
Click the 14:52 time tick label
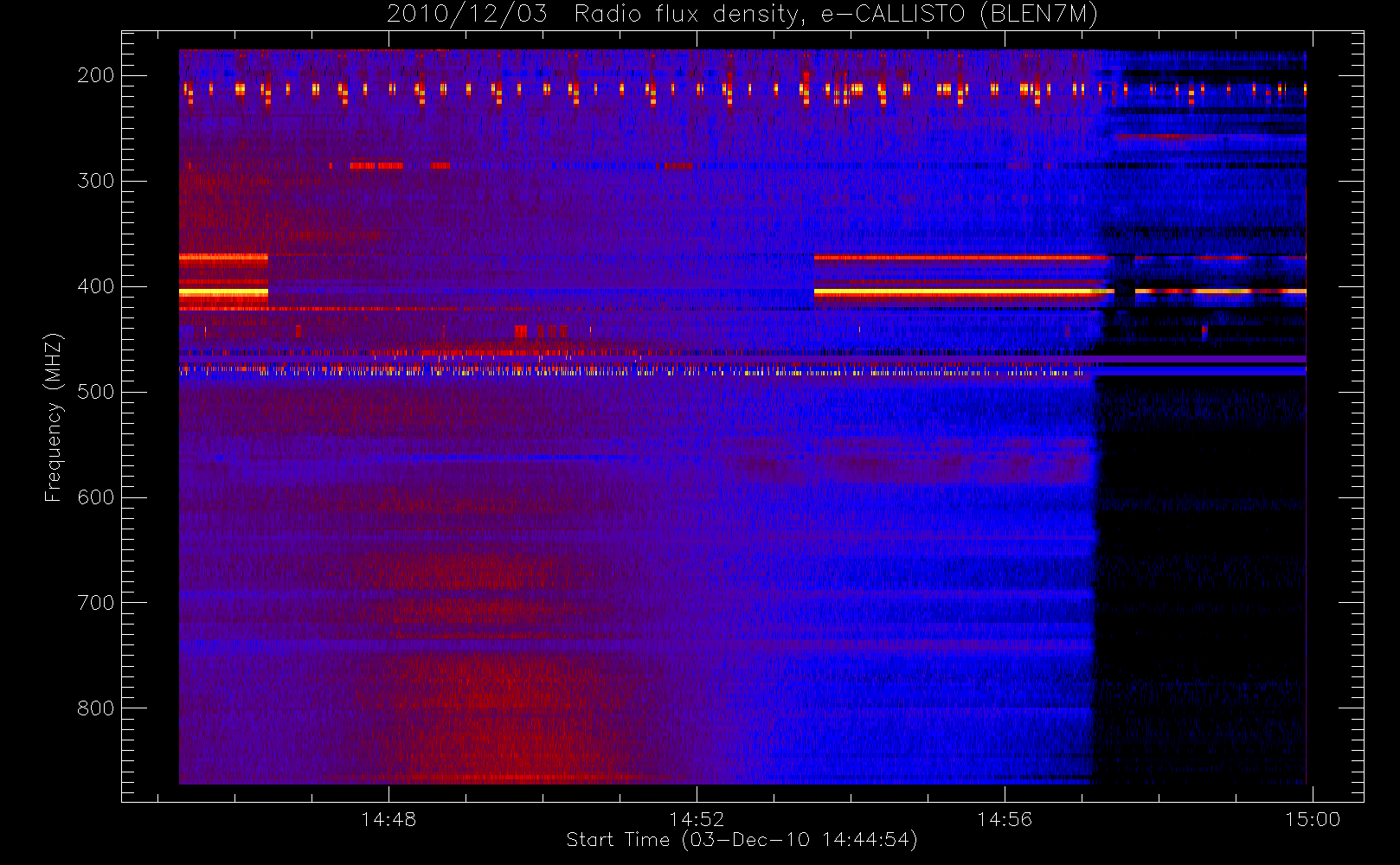pos(697,819)
